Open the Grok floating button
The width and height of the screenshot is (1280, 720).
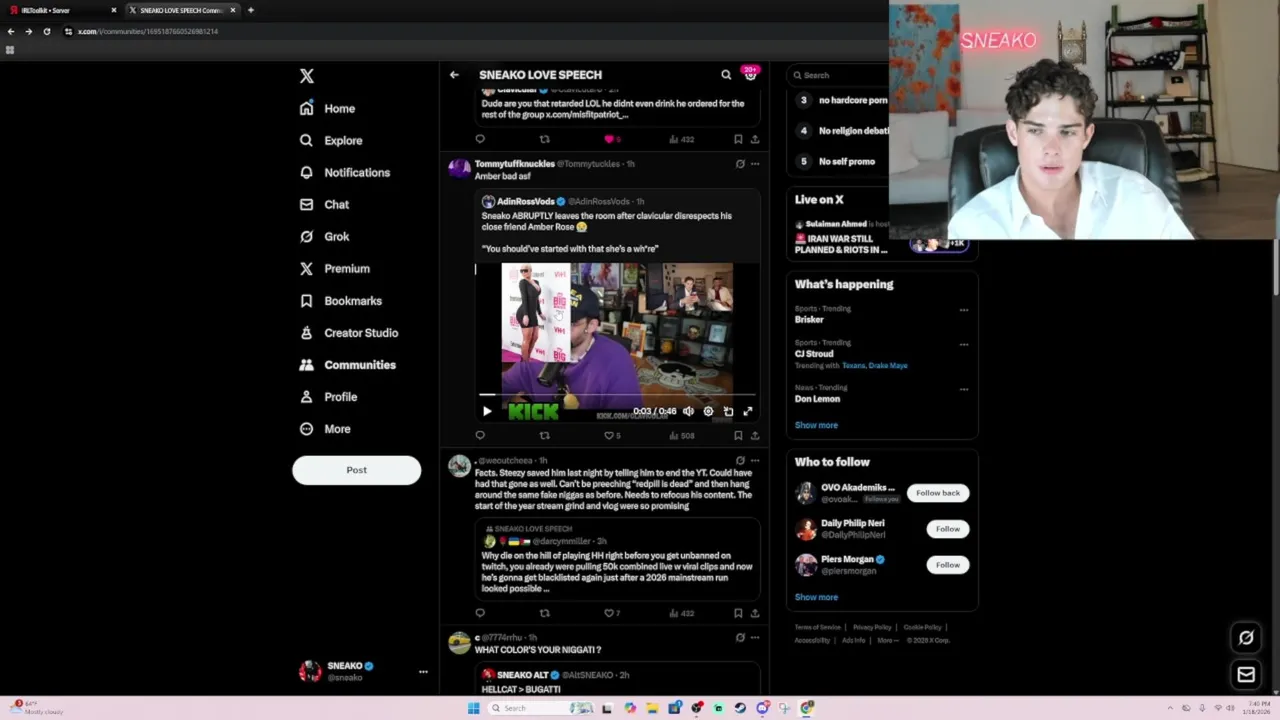click(1246, 638)
